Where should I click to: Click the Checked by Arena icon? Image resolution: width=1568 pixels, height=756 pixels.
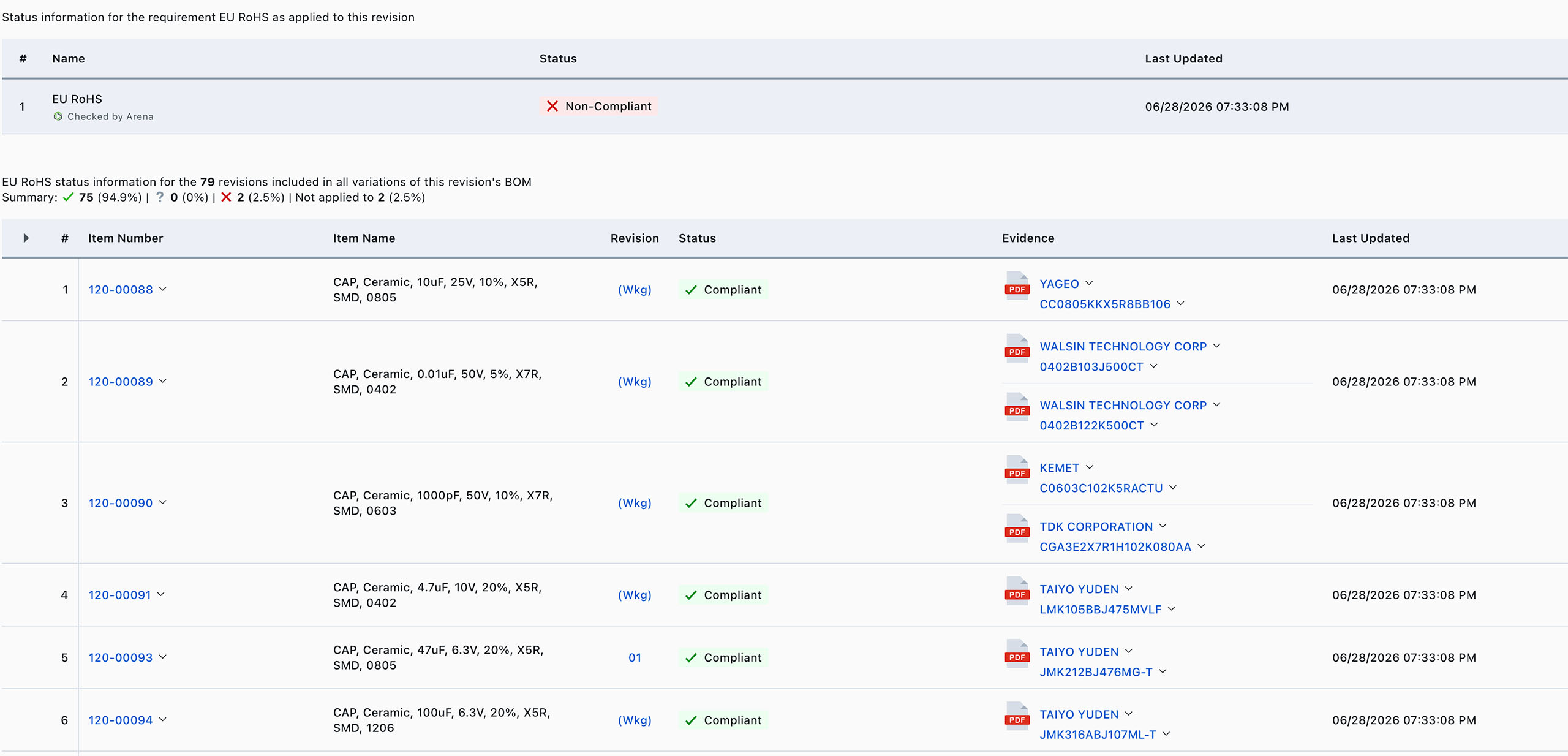pos(58,116)
